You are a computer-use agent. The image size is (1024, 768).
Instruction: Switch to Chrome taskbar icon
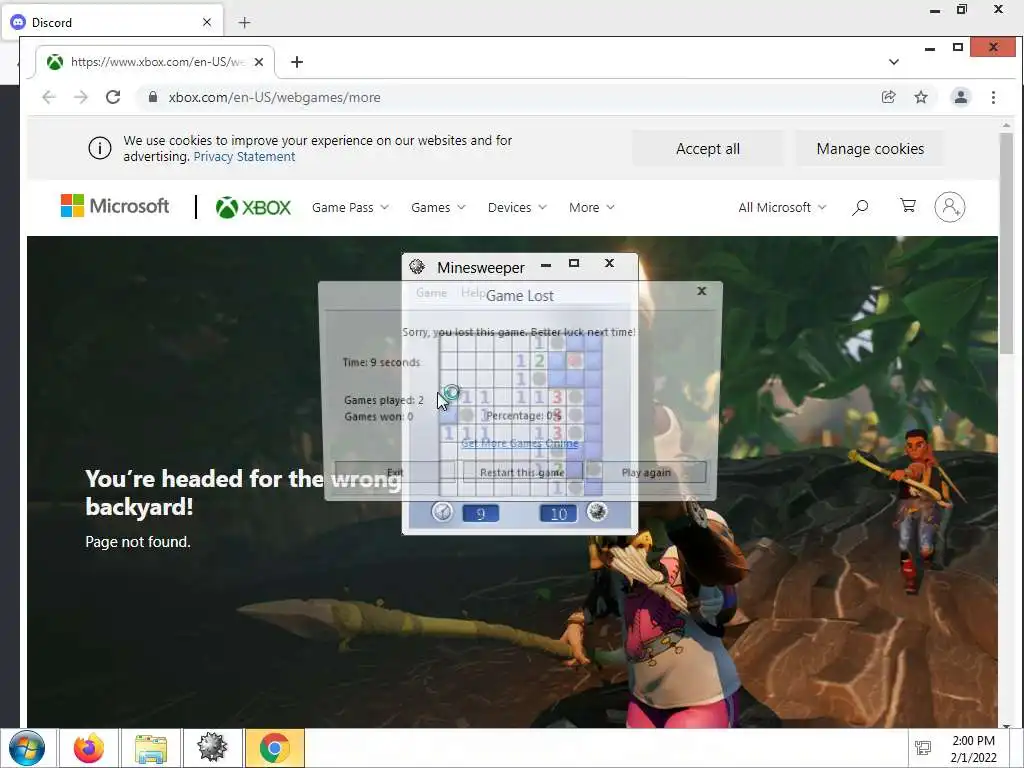[274, 748]
